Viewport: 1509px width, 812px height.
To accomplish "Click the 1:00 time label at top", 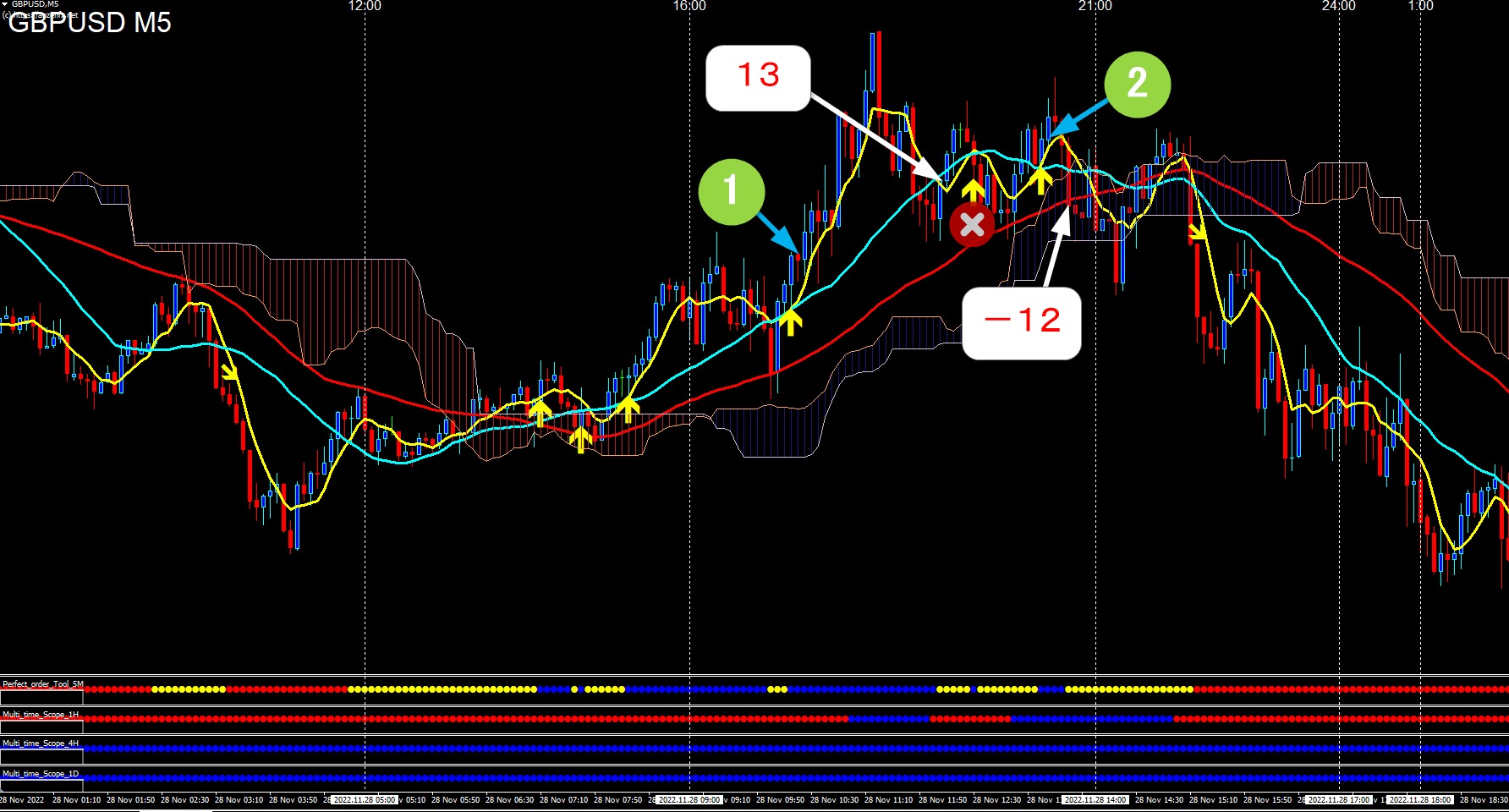I will click(x=1421, y=6).
